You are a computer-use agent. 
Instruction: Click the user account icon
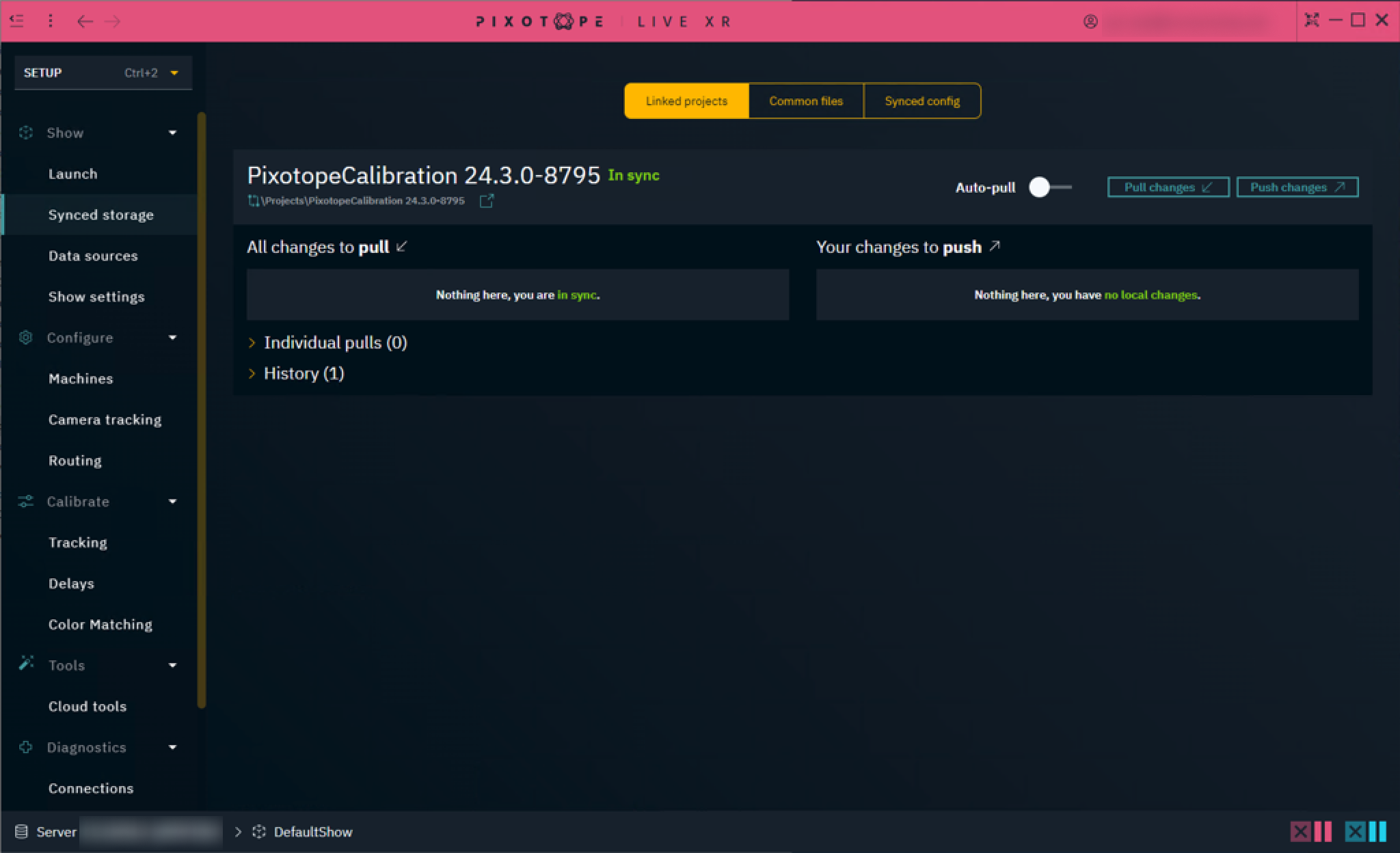click(1090, 22)
